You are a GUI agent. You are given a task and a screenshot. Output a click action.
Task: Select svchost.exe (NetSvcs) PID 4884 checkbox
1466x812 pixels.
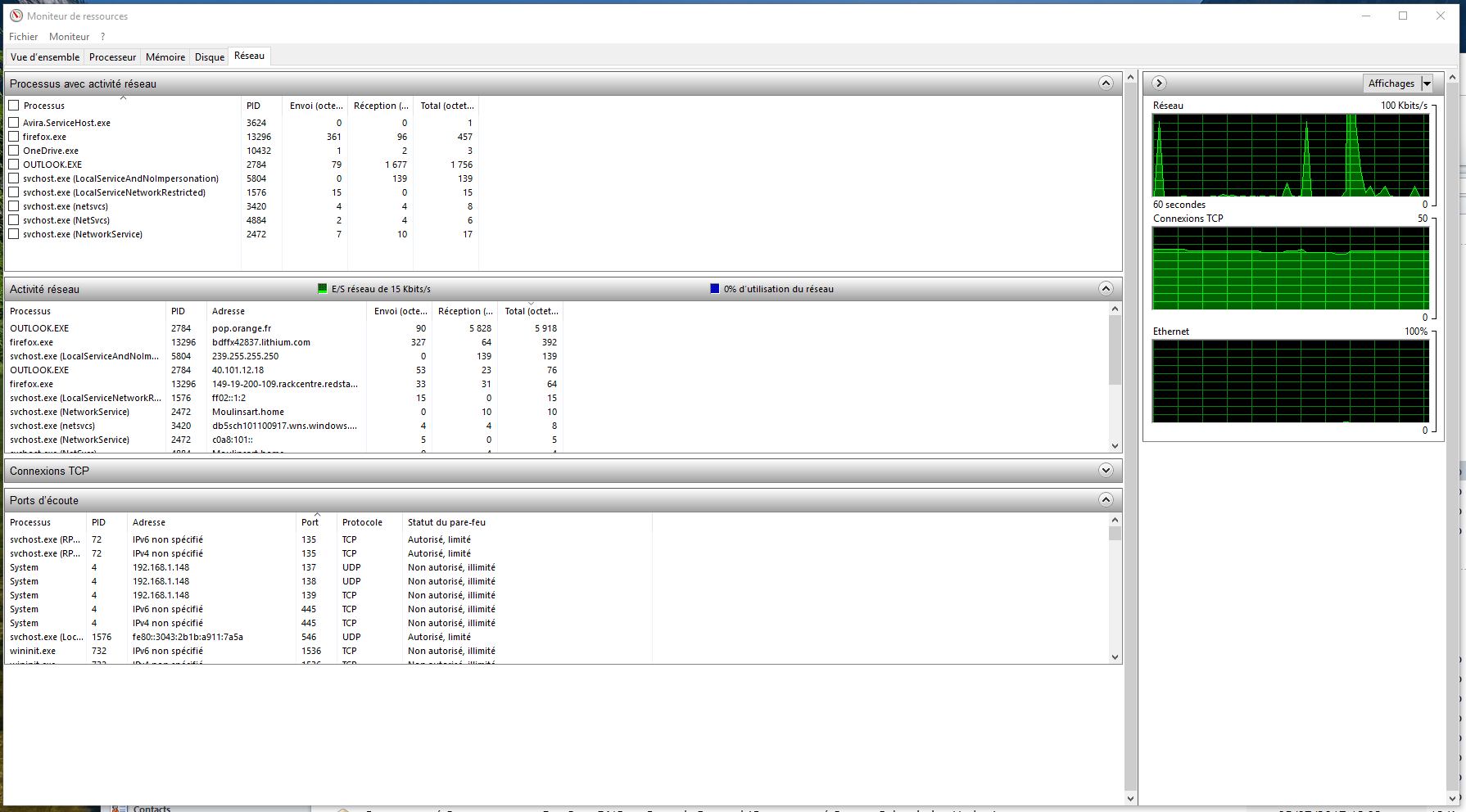pos(14,219)
